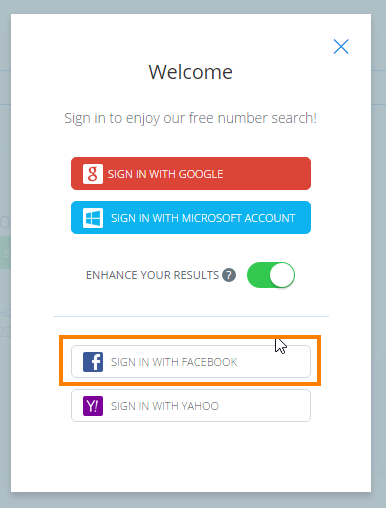
Task: Toggle the Enhance Your Results switch
Action: [271, 275]
